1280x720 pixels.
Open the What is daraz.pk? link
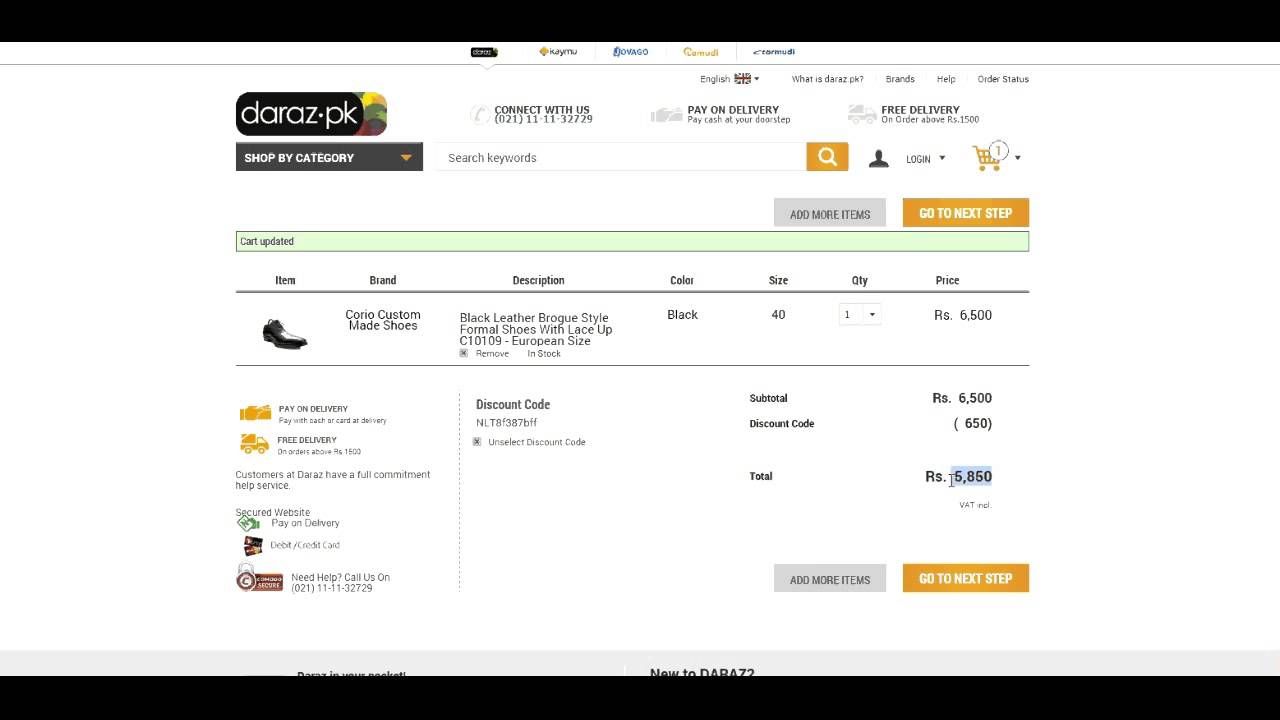828,79
